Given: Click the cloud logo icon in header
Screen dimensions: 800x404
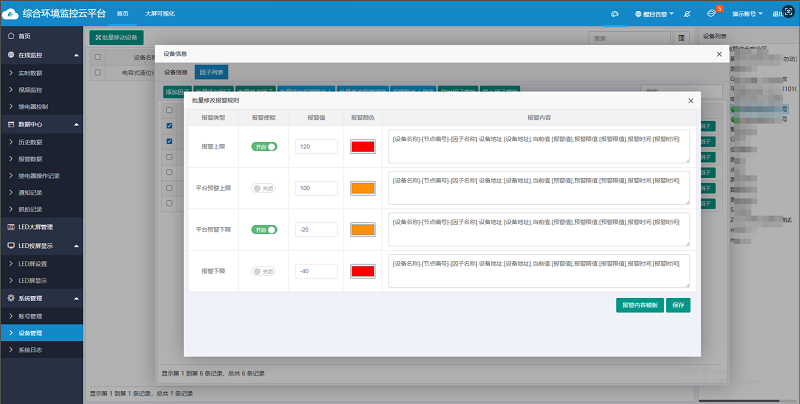Looking at the screenshot, I should [x=11, y=13].
